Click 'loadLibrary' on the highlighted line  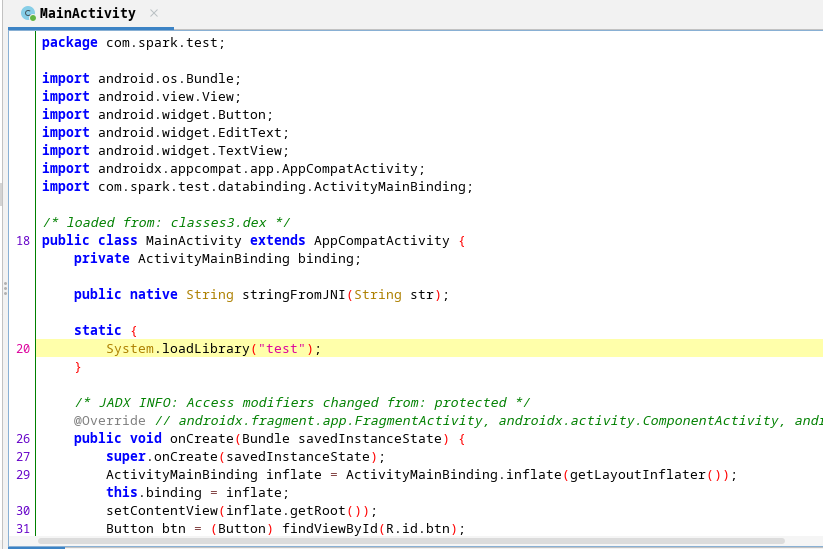click(x=206, y=349)
